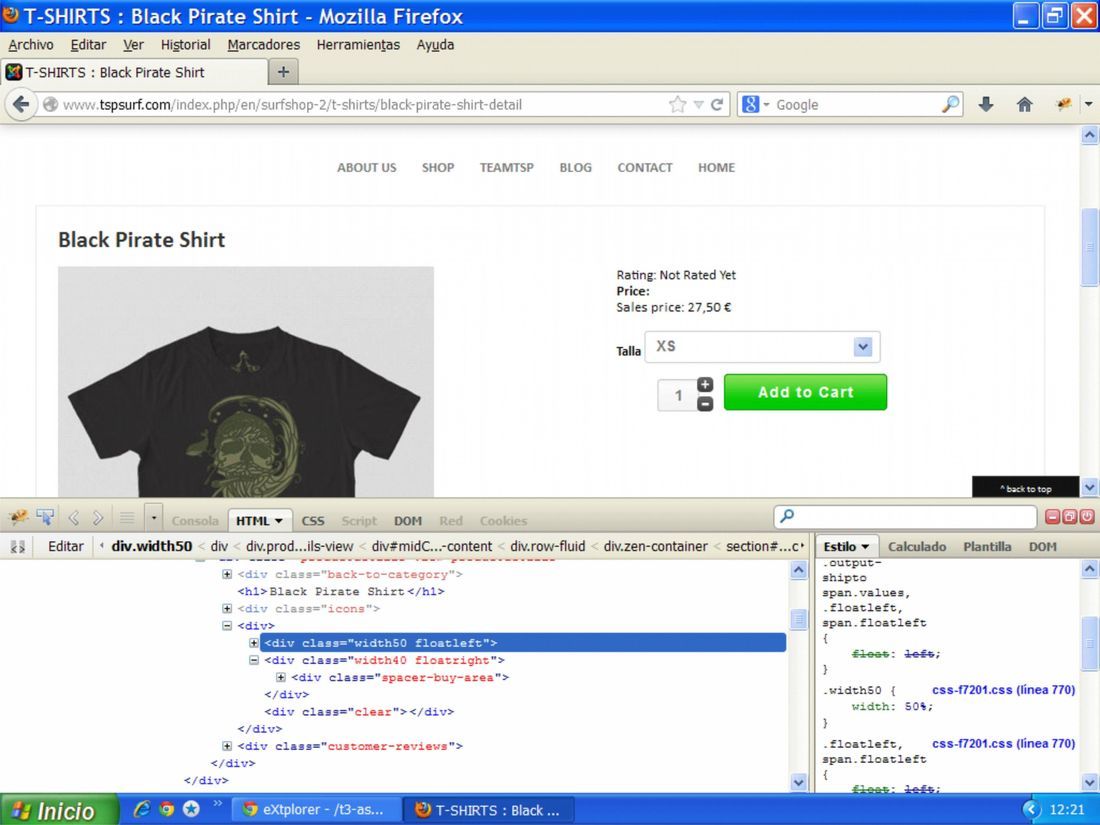Switch to Firebug DOM panel tab

(x=408, y=521)
